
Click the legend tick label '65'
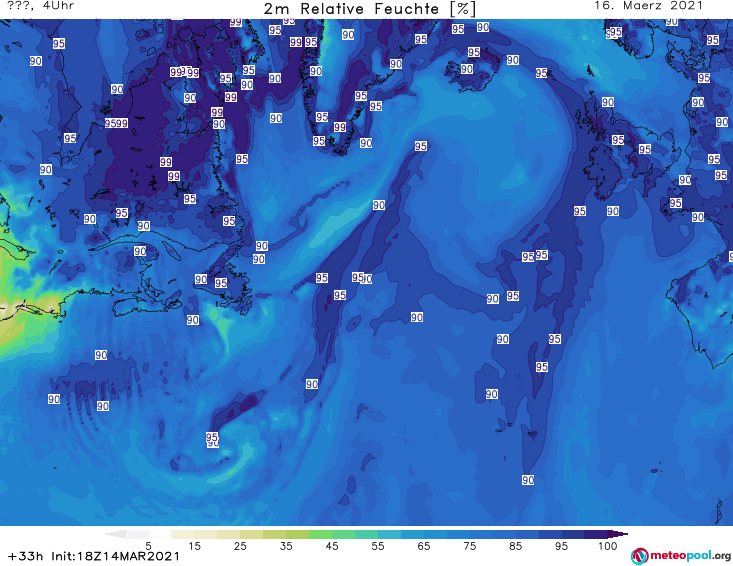click(x=423, y=546)
